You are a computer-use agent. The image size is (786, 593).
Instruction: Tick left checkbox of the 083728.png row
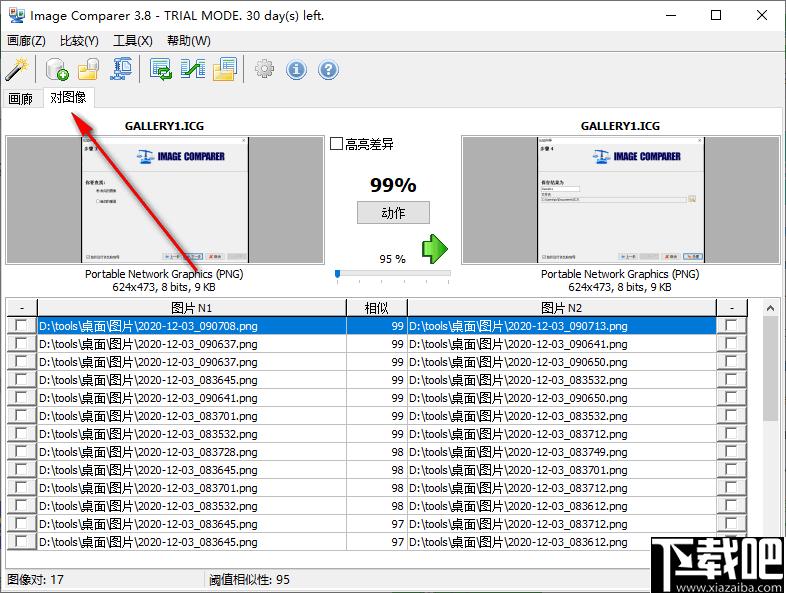pos(21,452)
